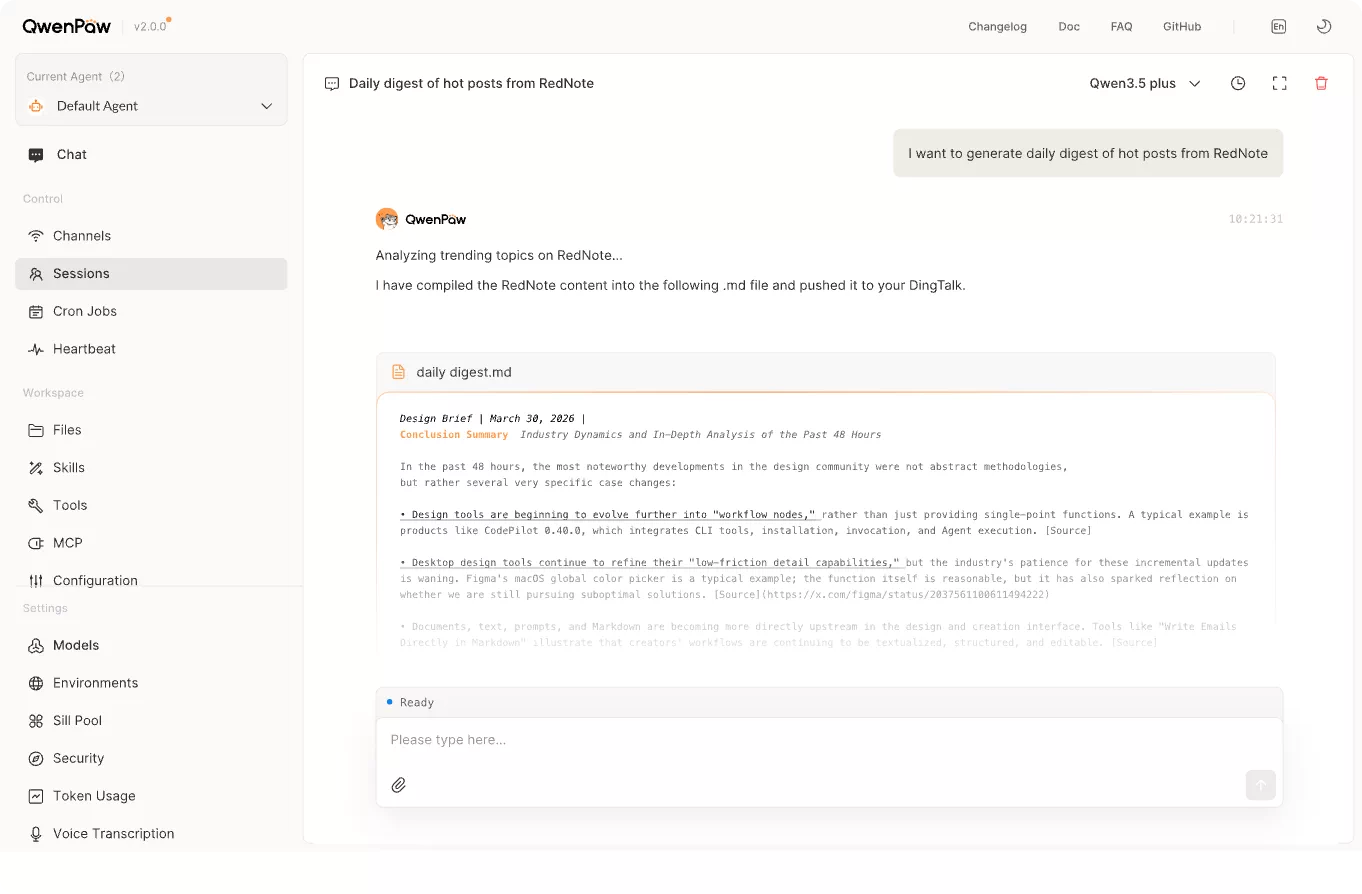Open the MCP sidebar icon
The height and width of the screenshot is (894, 1362).
[x=36, y=543]
